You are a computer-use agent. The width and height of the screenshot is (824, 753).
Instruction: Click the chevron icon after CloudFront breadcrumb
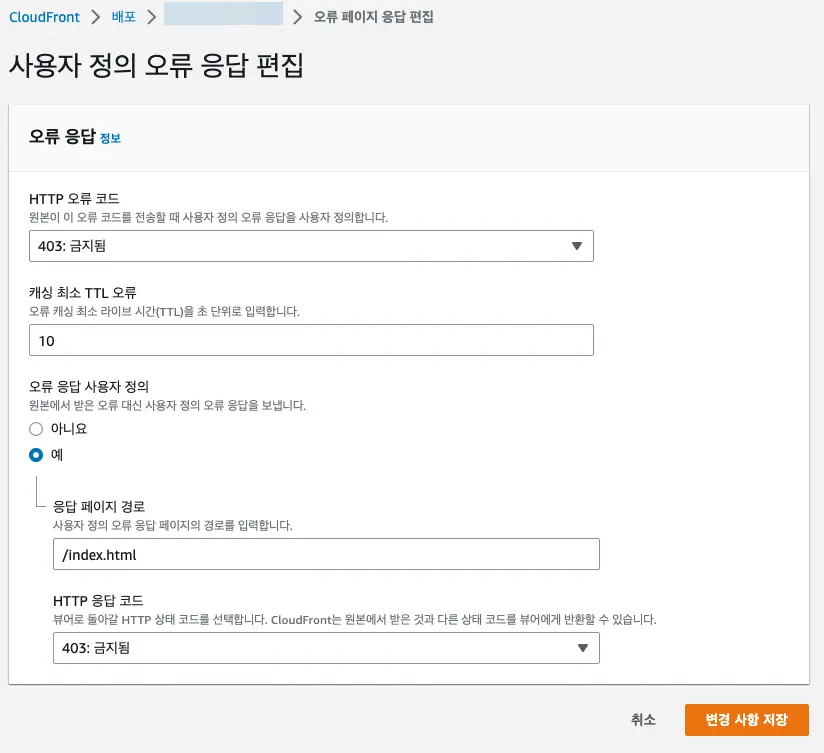click(96, 17)
